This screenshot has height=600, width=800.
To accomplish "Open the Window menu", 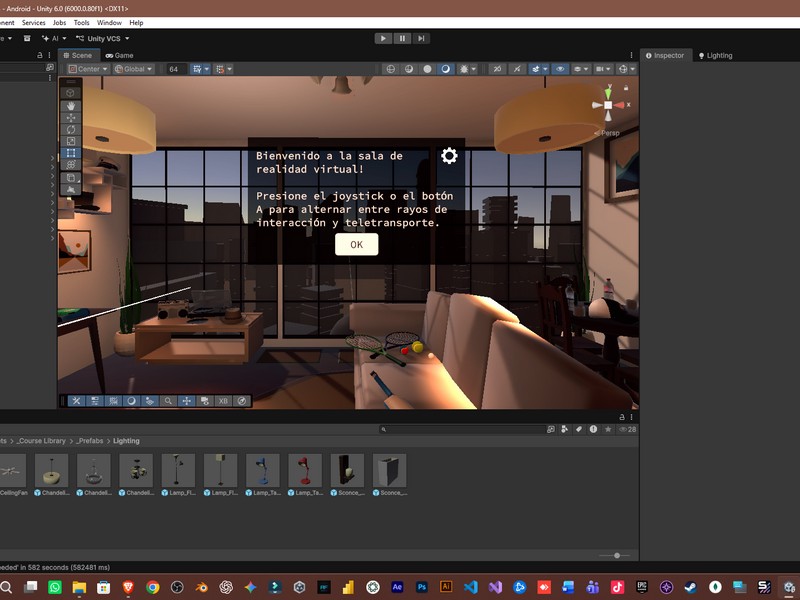I will [109, 22].
